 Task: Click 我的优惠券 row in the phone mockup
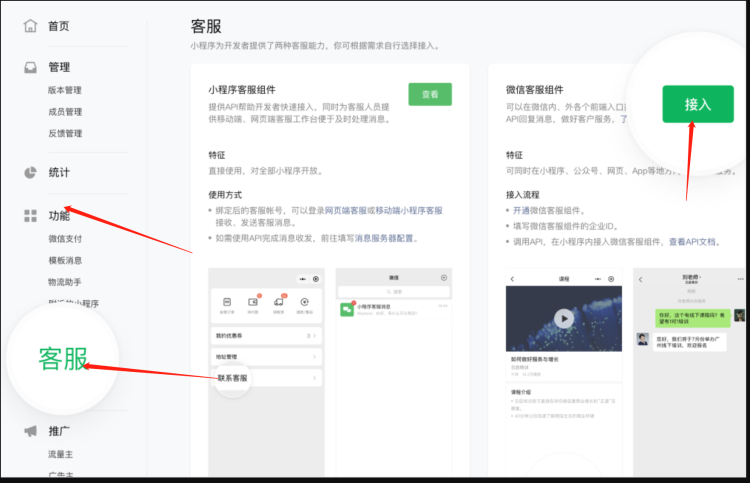coord(266,336)
